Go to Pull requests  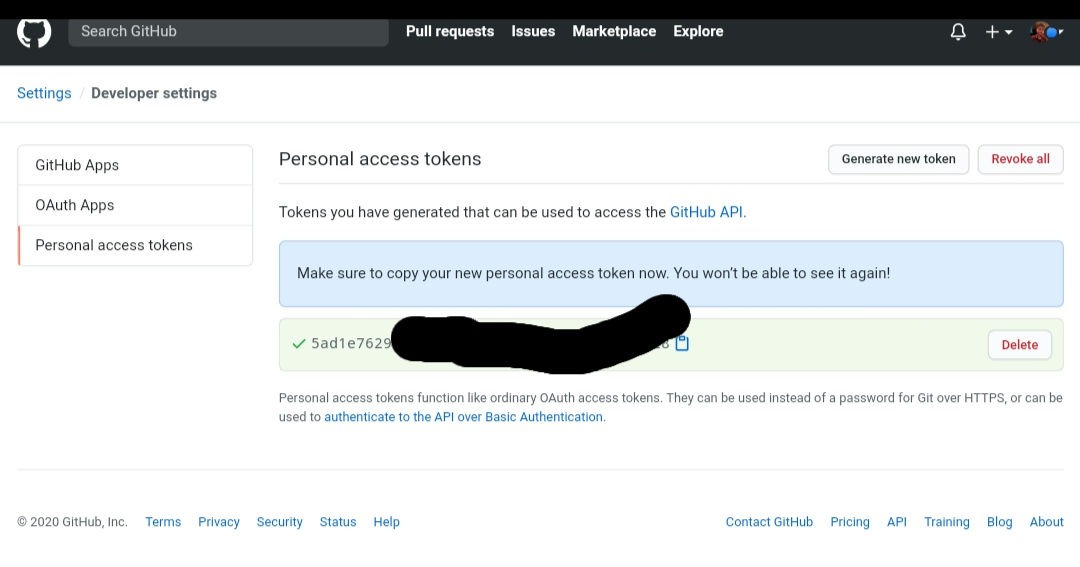pyautogui.click(x=450, y=32)
